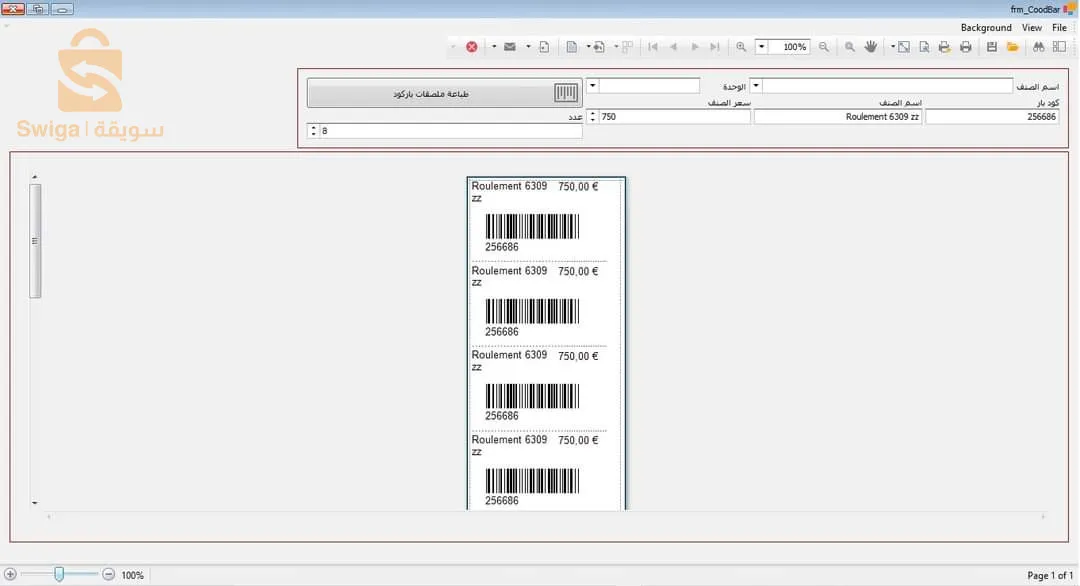
Task: Click the export document toolbar icon
Action: point(599,47)
